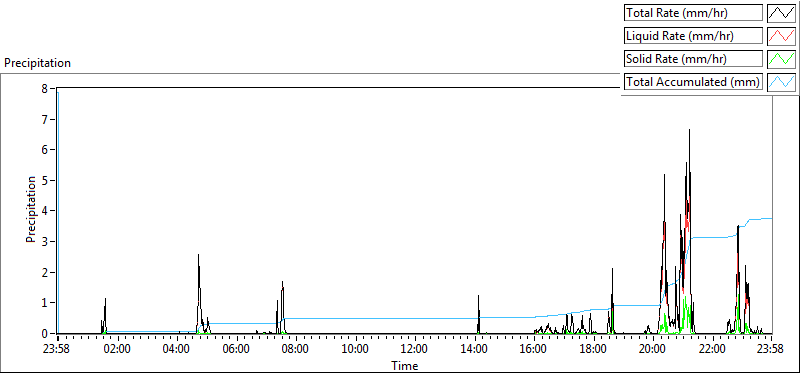Image resolution: width=800 pixels, height=373 pixels.
Task: Click the Precipitation graph title label
Action: click(37, 63)
